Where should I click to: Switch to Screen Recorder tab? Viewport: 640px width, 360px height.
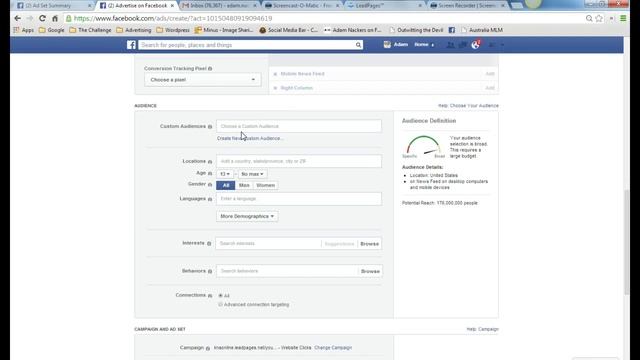coord(467,6)
